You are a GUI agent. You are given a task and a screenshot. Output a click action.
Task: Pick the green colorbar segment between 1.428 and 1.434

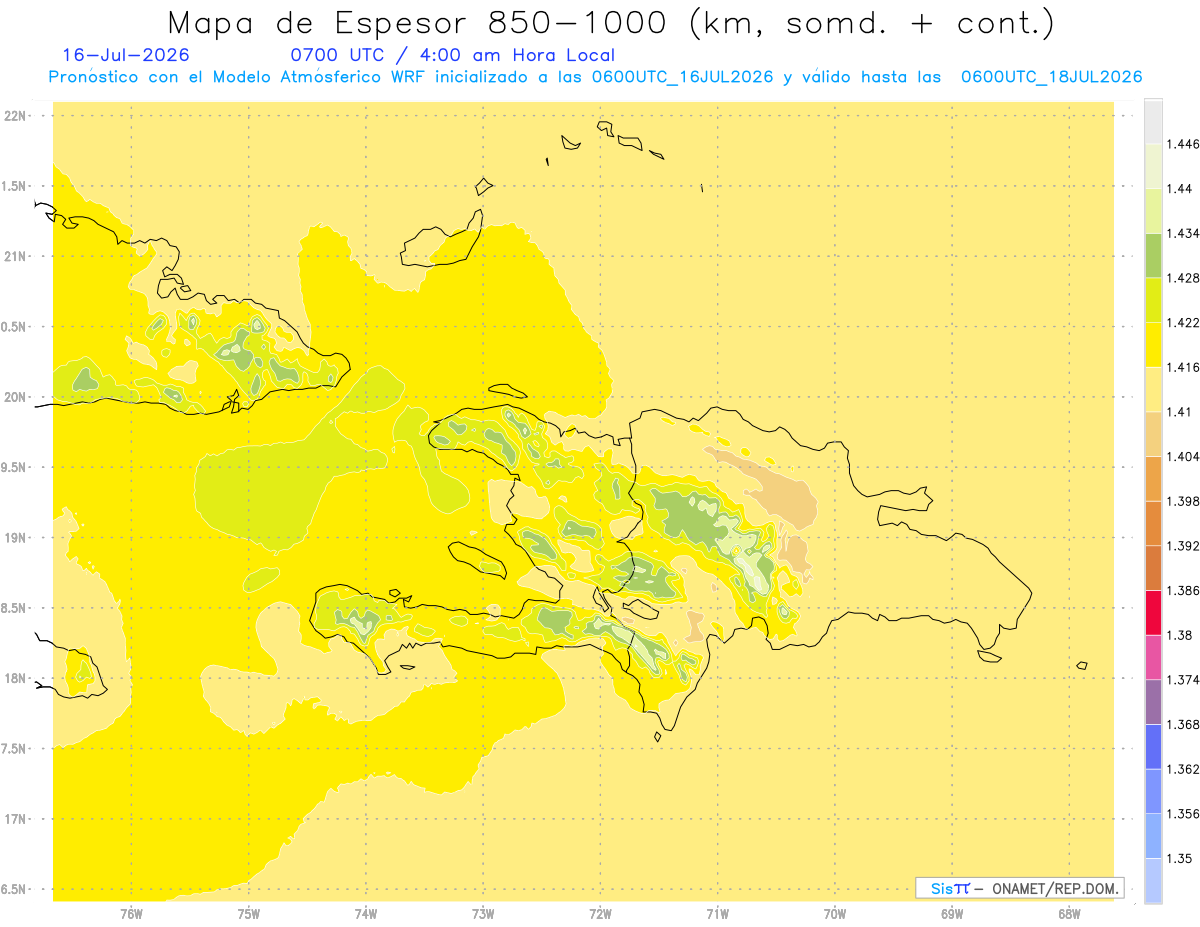1153,256
